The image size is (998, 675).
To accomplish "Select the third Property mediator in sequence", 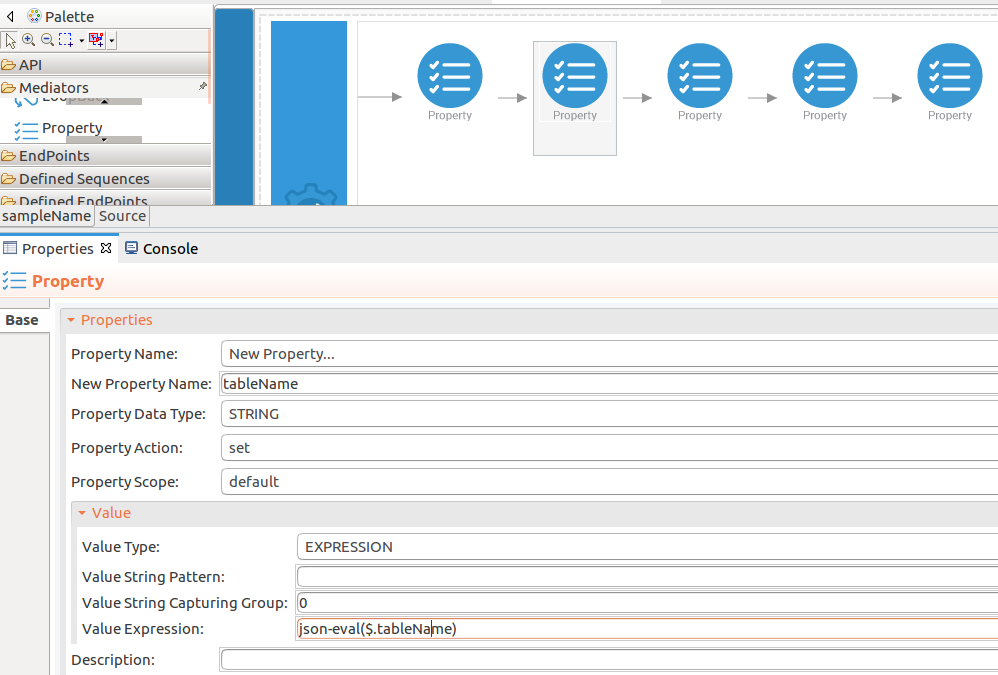I will point(699,82).
